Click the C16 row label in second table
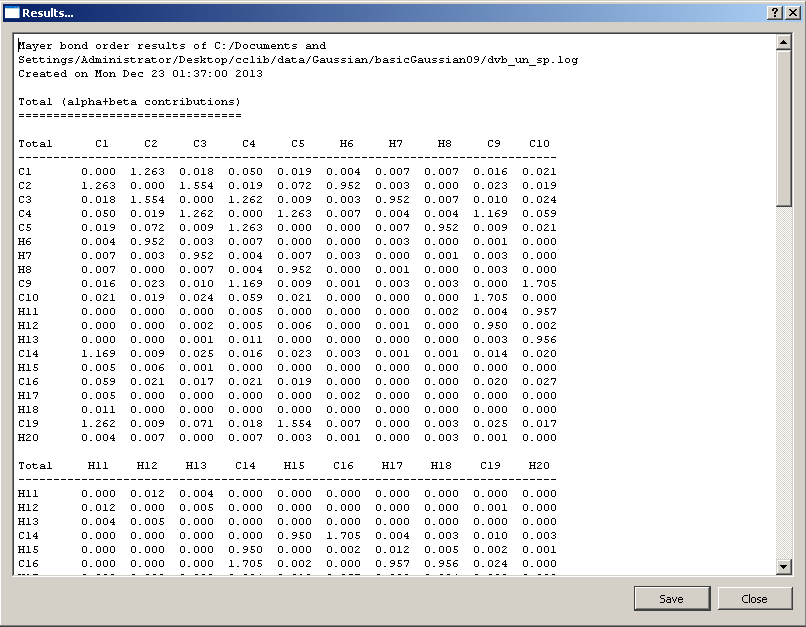The height and width of the screenshot is (627, 806). click(x=28, y=563)
